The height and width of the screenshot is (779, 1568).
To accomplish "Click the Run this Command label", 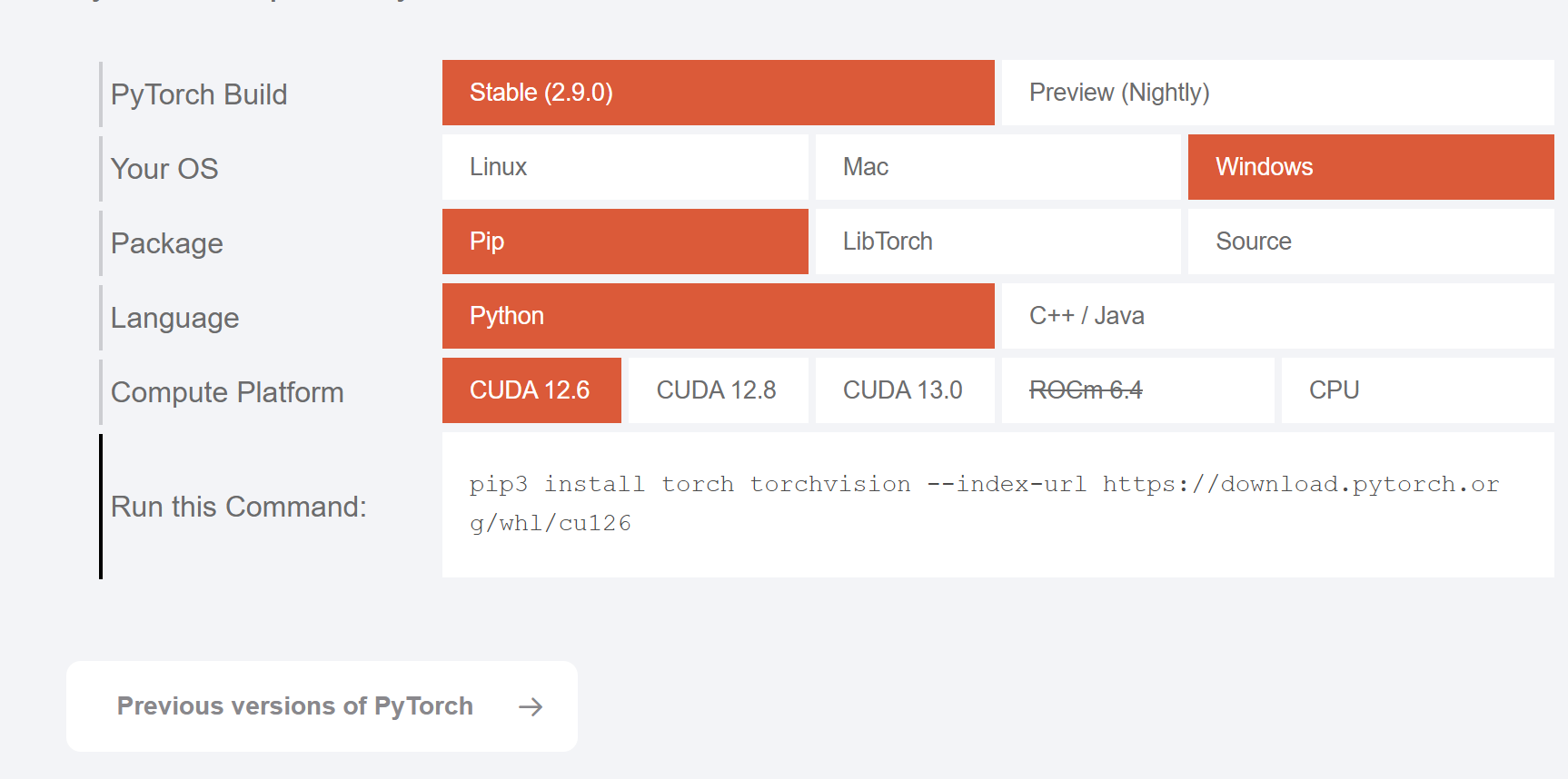I will [239, 507].
